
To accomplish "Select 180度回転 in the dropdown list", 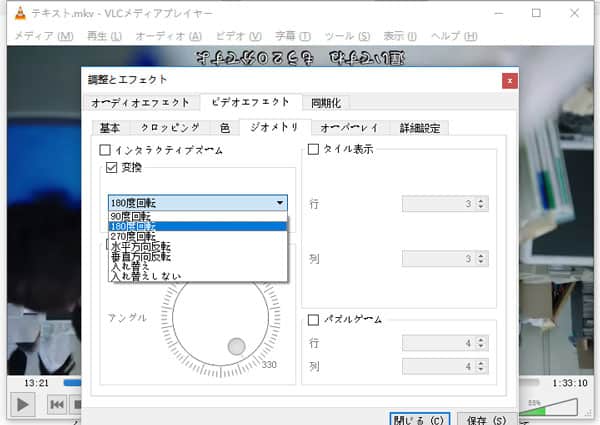I will (x=198, y=226).
